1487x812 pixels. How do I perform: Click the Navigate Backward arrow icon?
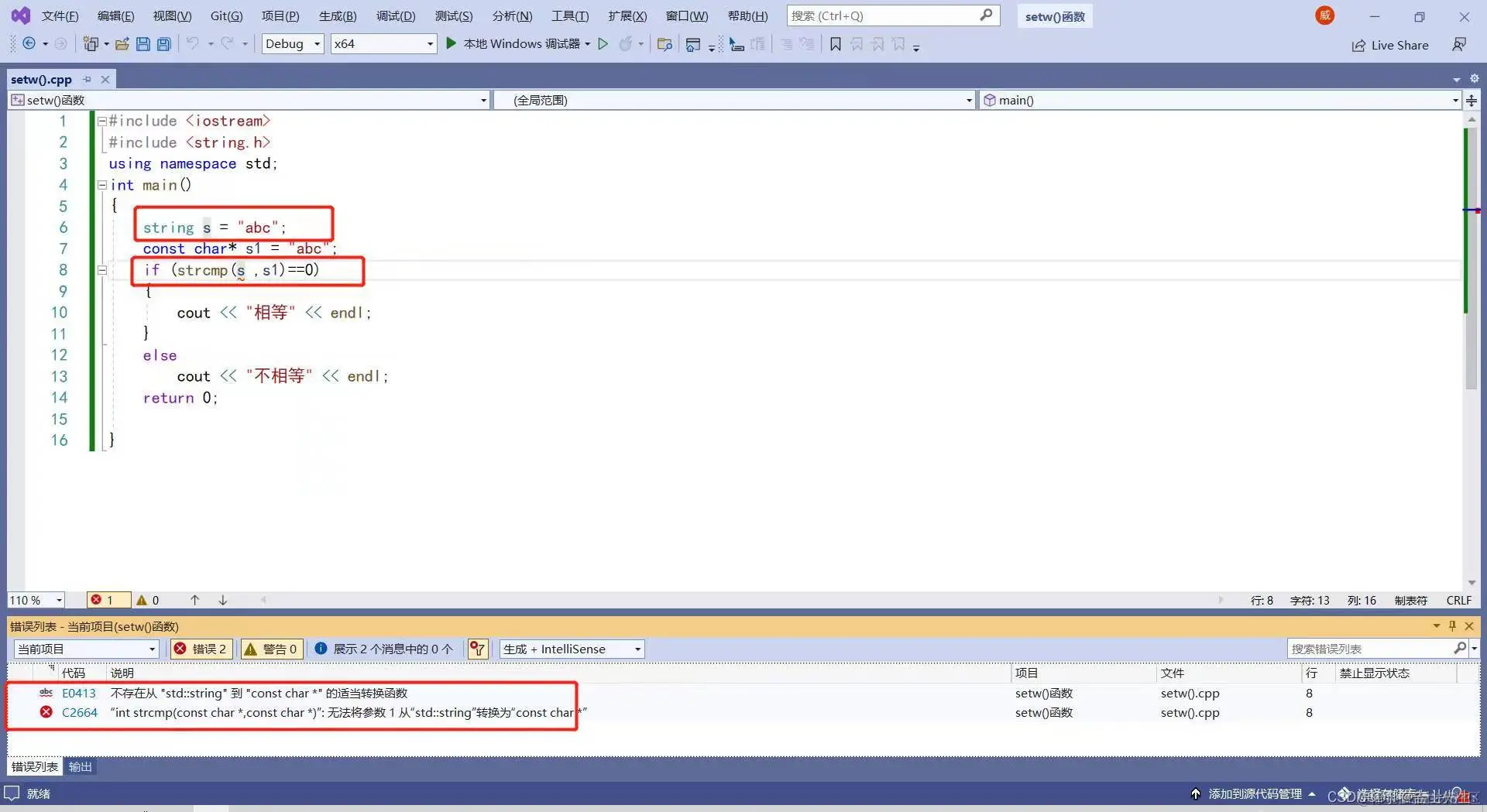pyautogui.click(x=29, y=44)
